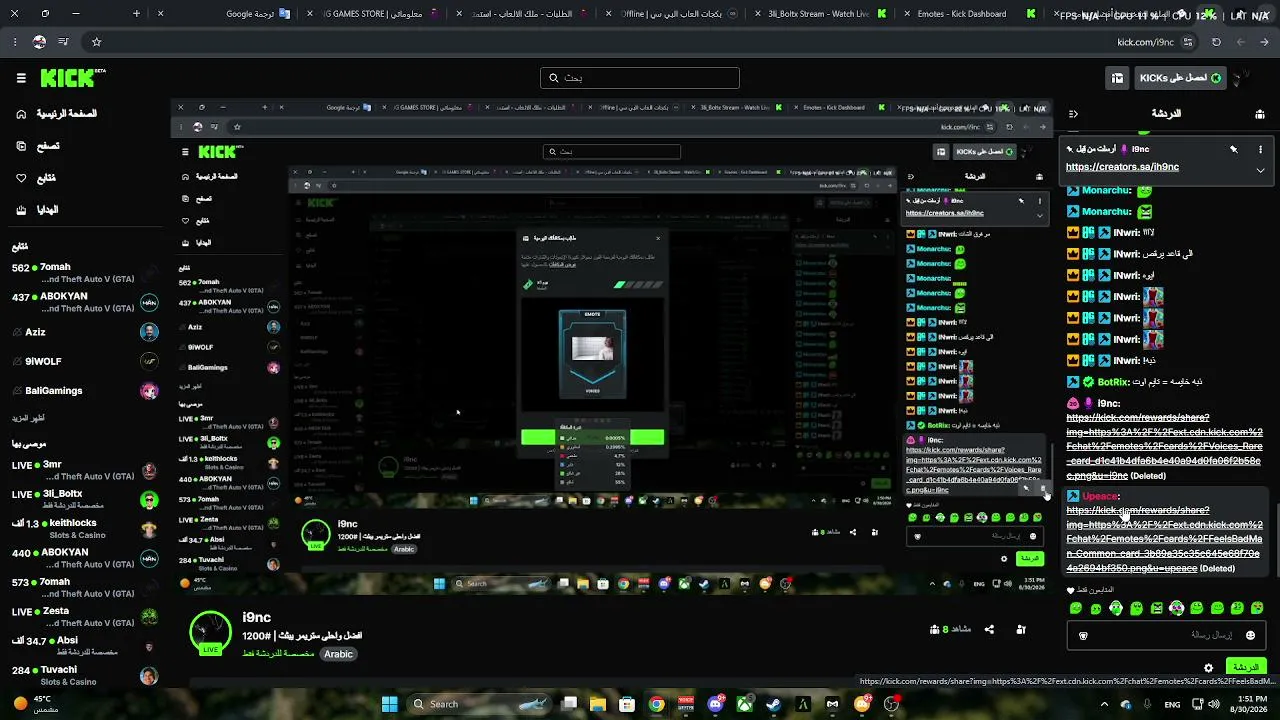Viewport: 1280px width, 720px height.
Task: Open the taskbar clock showing 1:51 PM
Action: [1251, 704]
